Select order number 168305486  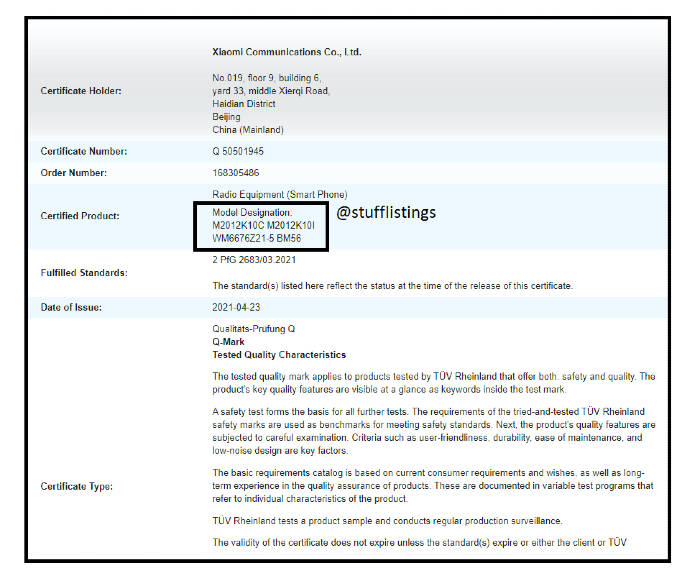(x=236, y=173)
